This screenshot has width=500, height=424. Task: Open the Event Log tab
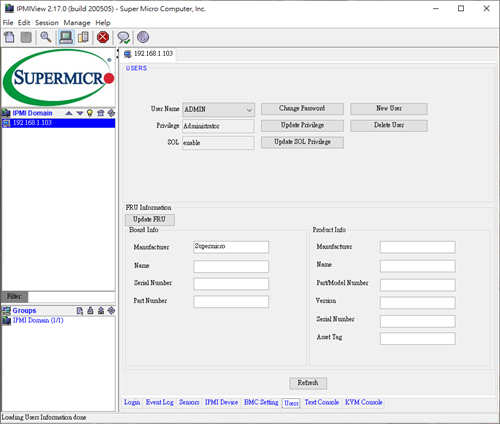click(x=160, y=402)
